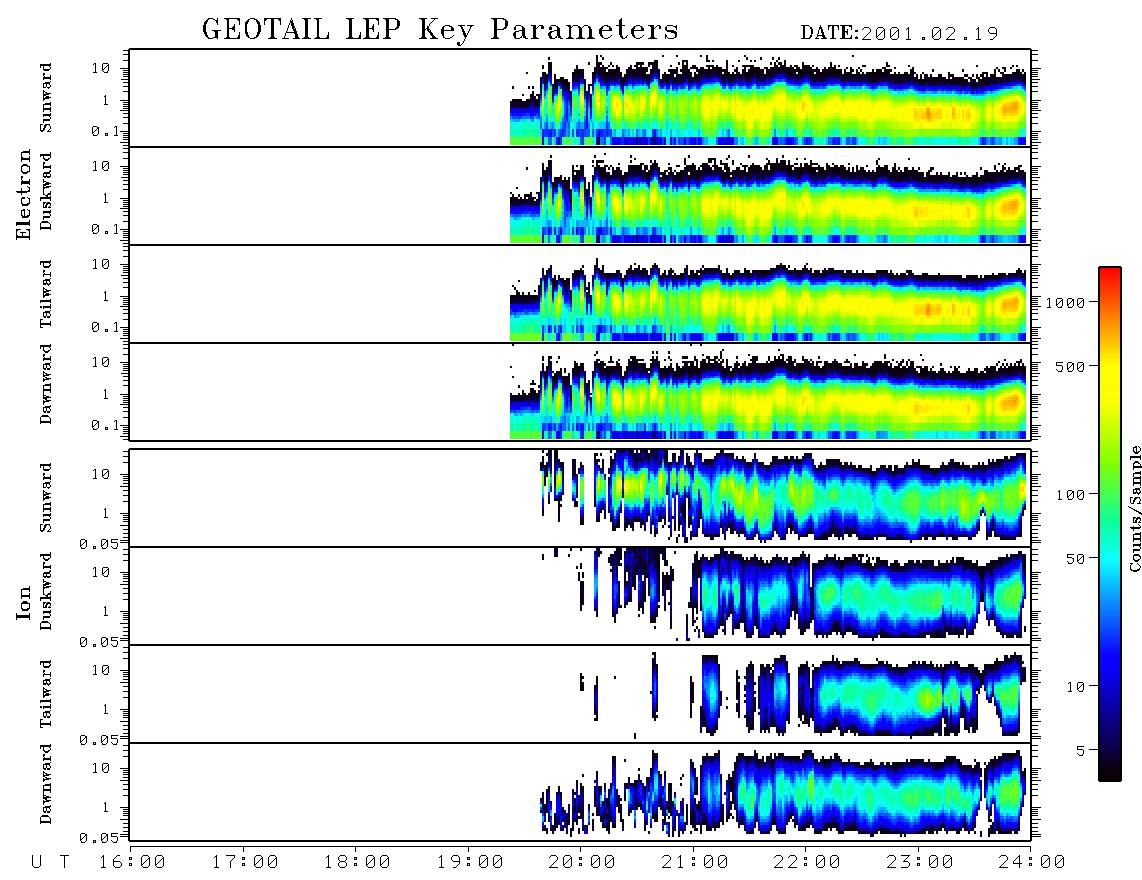Click the "17:00" time tick label
This screenshot has width=1142, height=880.
pyautogui.click(x=245, y=862)
